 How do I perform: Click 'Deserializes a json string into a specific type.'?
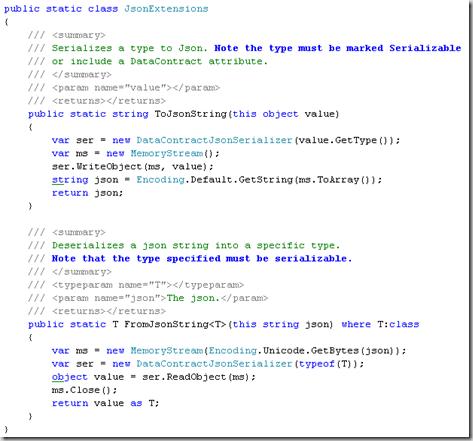point(196,246)
